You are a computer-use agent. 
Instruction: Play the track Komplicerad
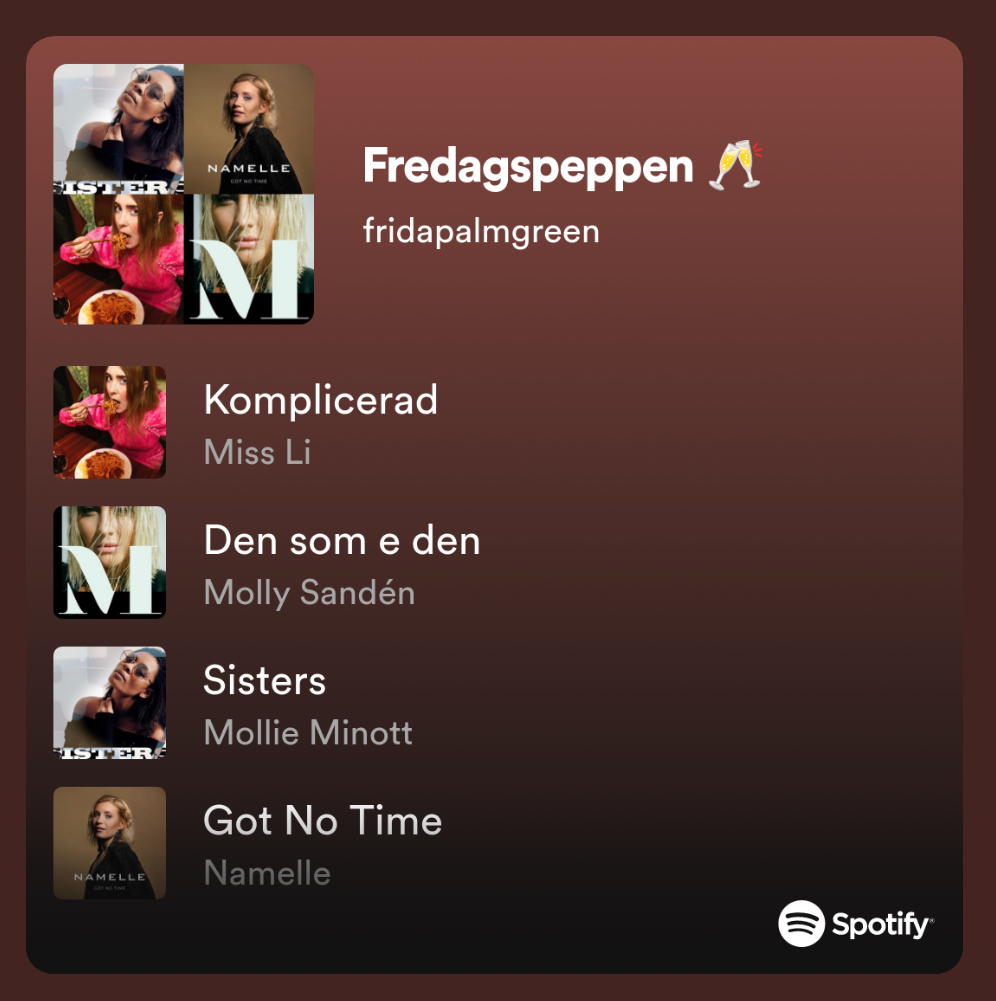[320, 401]
